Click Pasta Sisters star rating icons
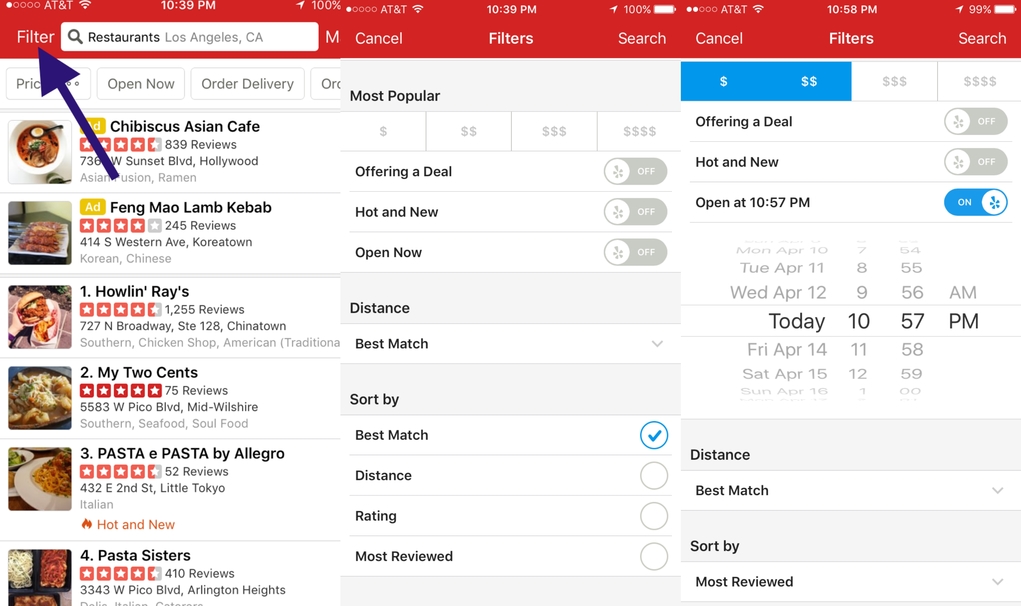Screen dimensions: 1021x606 tap(120, 573)
